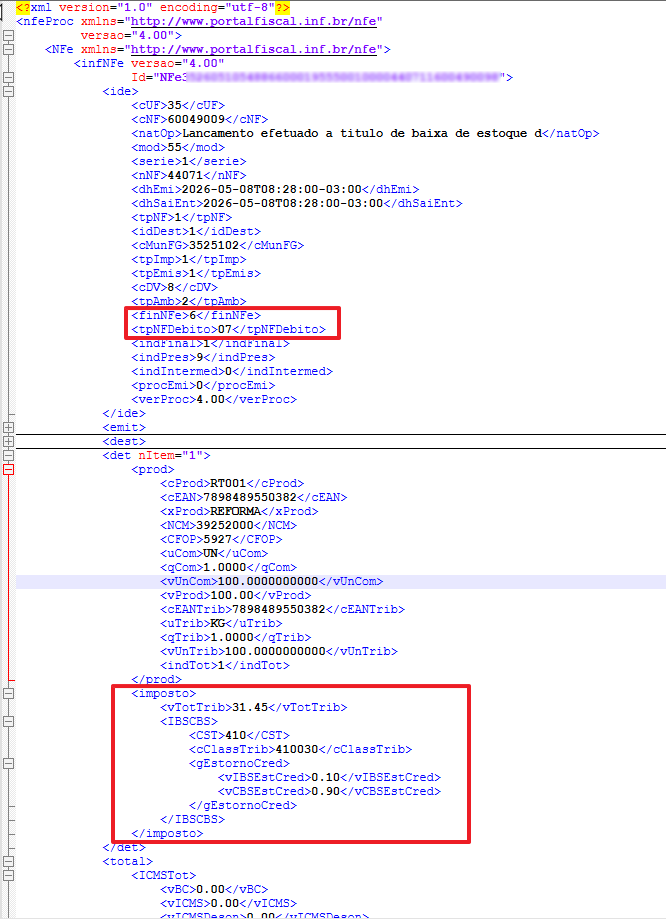This screenshot has height=919, width=666.
Task: Collapse the NFe element fold marker
Action: 8,49
